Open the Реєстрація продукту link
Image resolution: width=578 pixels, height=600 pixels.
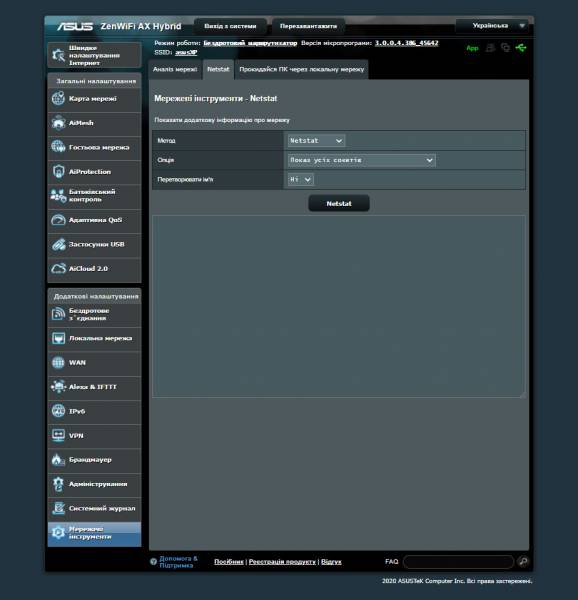point(282,561)
